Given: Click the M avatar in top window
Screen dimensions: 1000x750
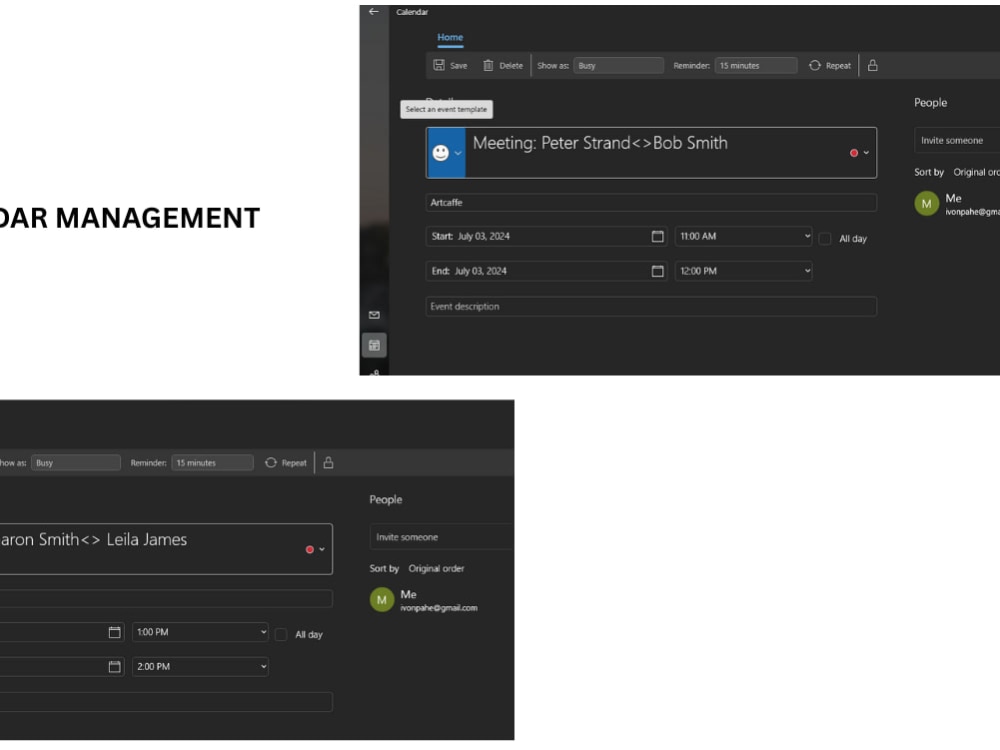Looking at the screenshot, I should 927,204.
